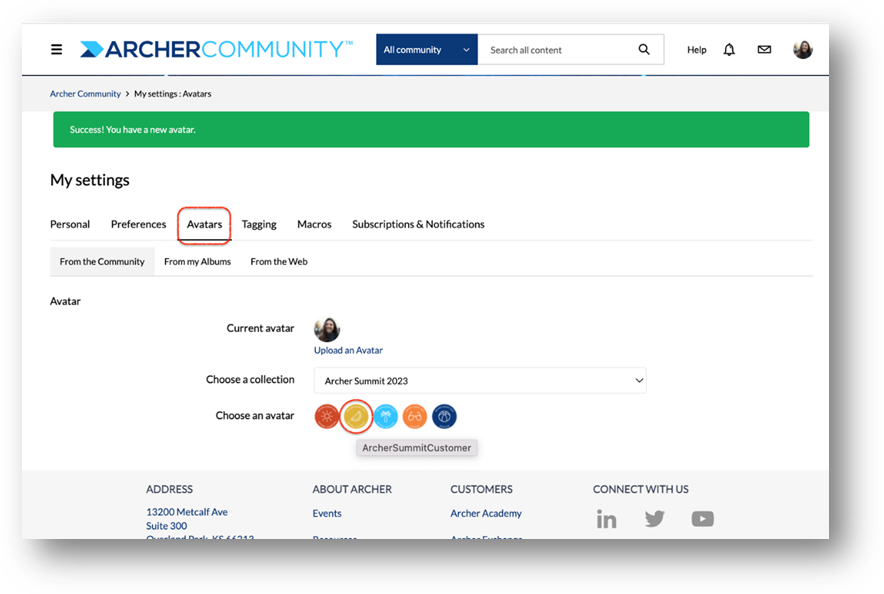This screenshot has height=594, width=884.
Task: Open the messages envelope icon
Action: click(764, 50)
